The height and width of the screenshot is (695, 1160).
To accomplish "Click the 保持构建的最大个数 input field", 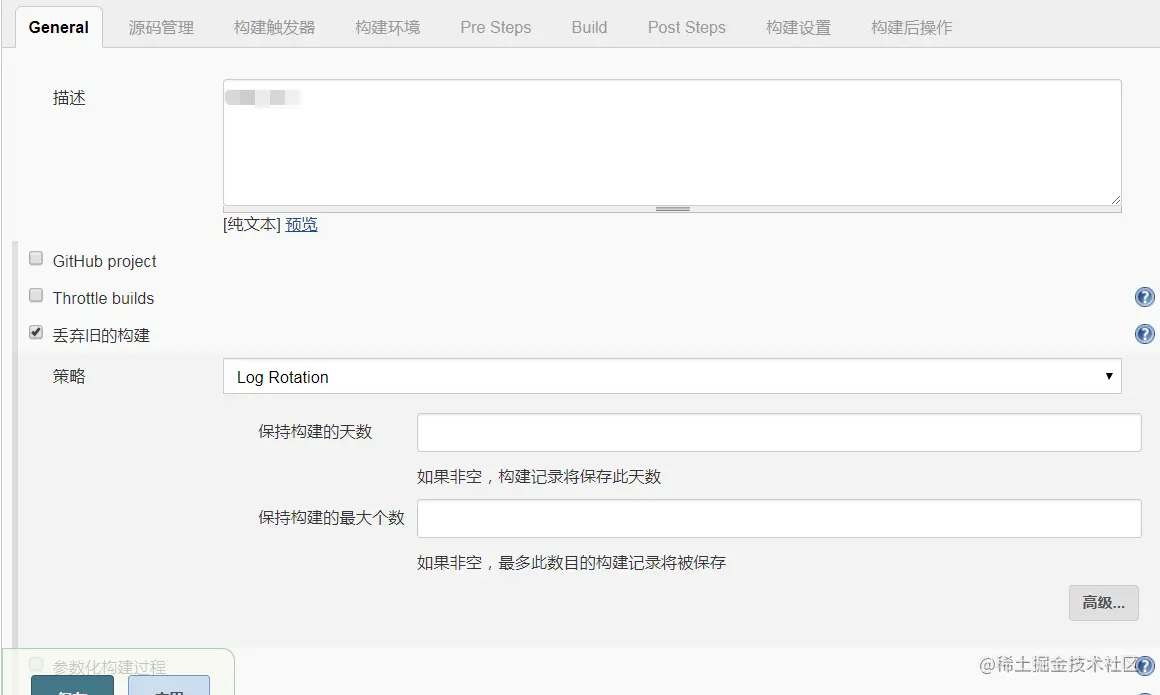I will point(780,518).
